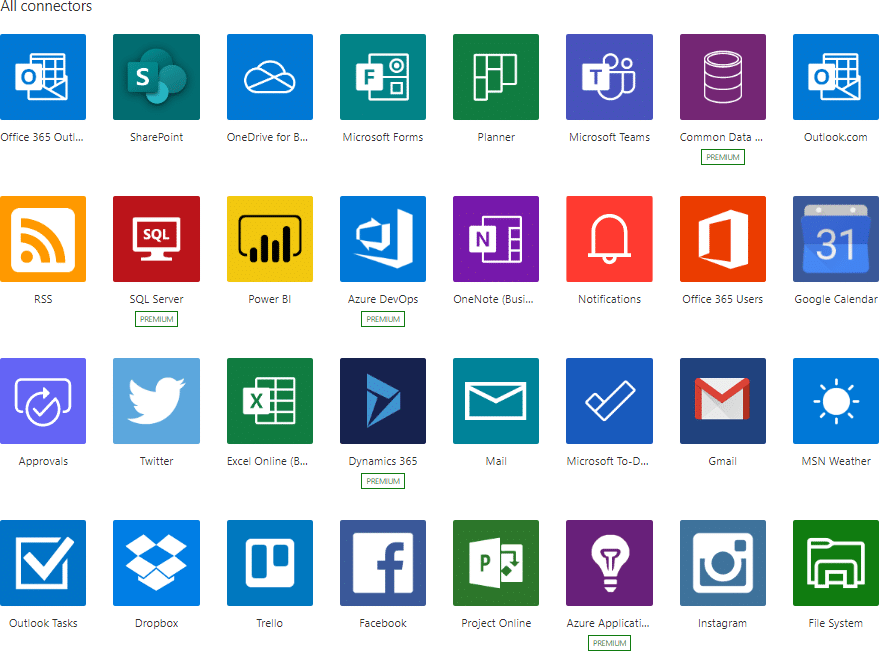Select the Excel Online connector icon

270,401
